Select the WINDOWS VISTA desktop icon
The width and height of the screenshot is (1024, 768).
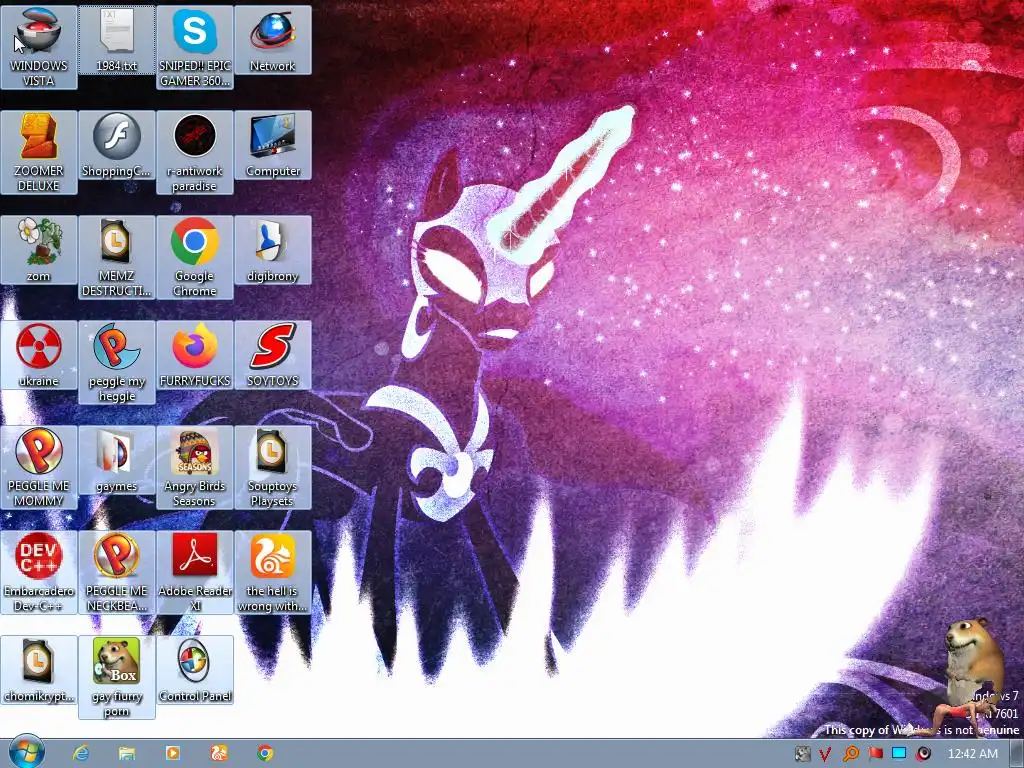tap(39, 47)
